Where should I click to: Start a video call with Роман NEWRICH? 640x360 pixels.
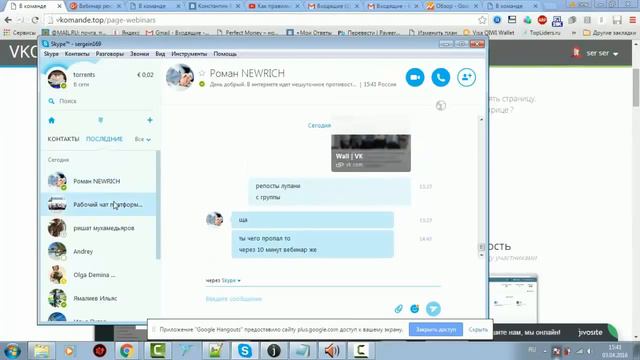click(415, 77)
